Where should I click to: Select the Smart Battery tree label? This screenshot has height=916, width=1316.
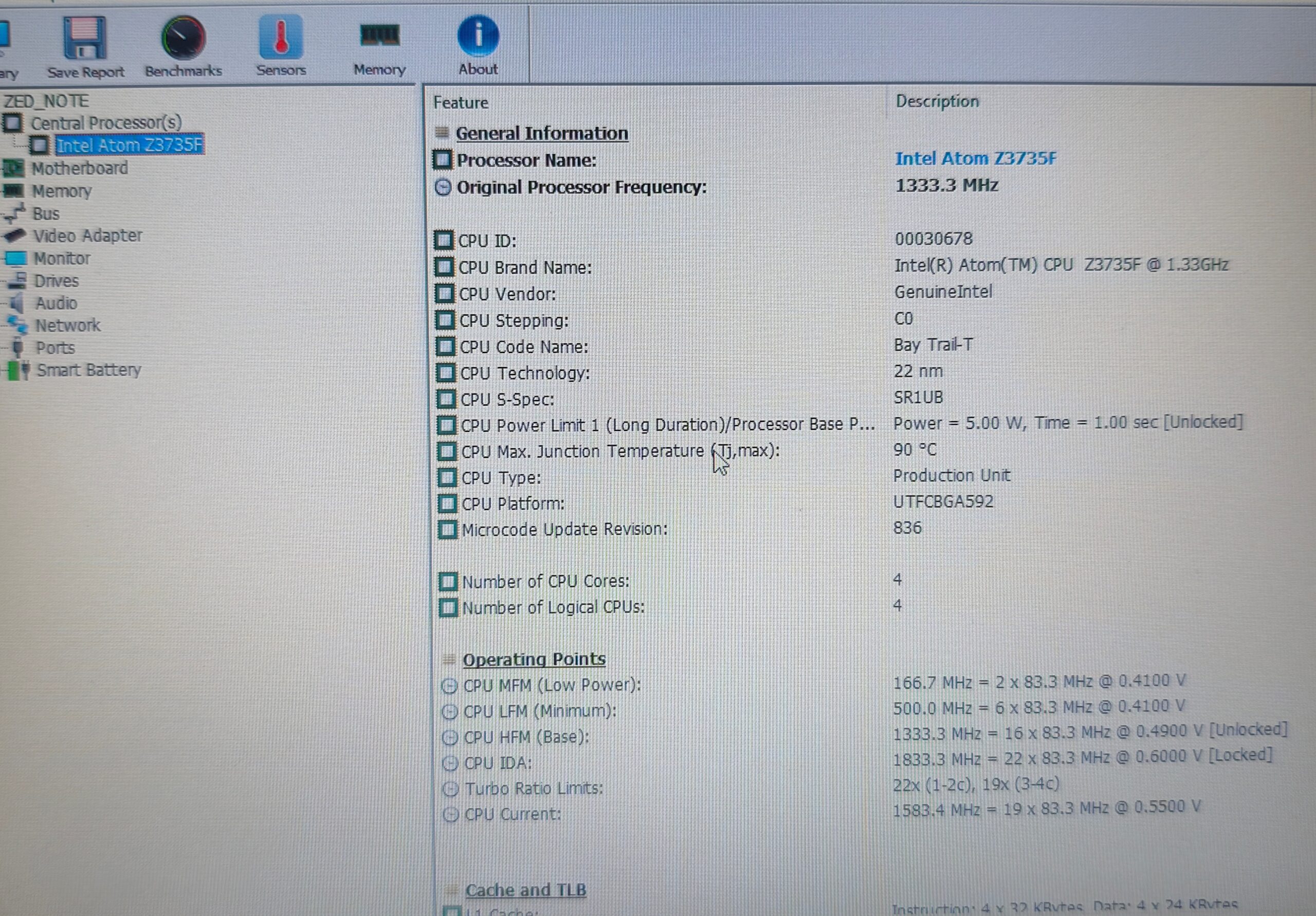point(89,370)
